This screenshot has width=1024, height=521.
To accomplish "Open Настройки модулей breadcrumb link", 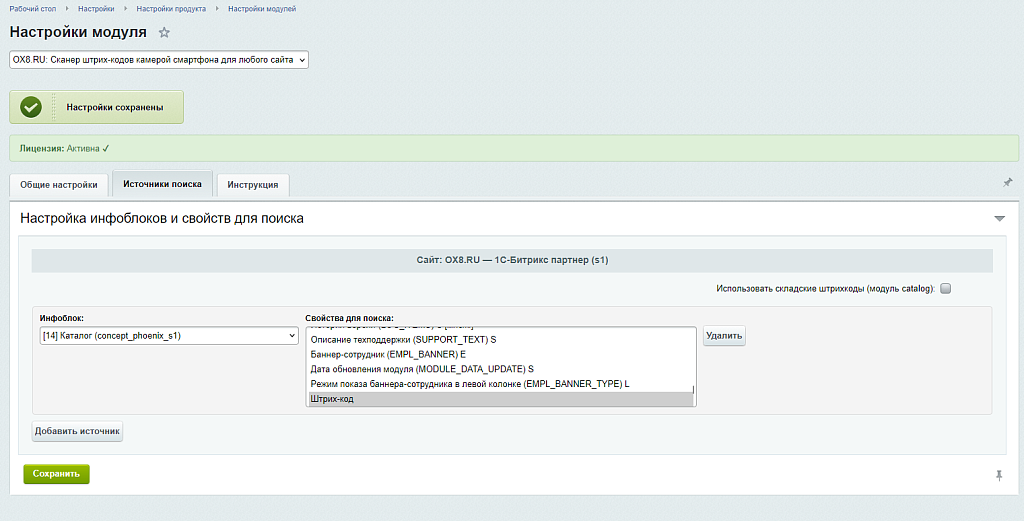I will point(262,8).
